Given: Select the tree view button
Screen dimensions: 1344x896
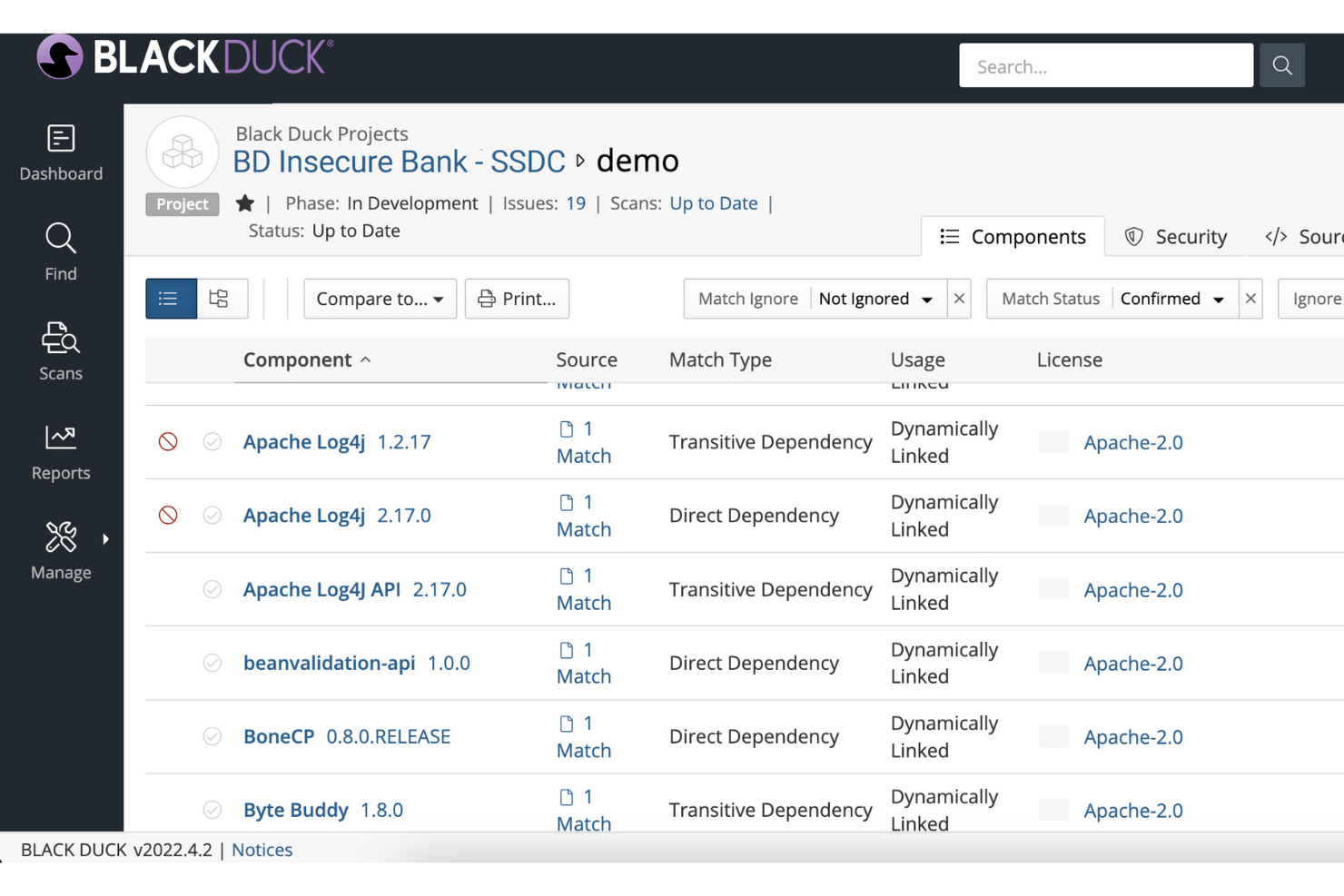Looking at the screenshot, I should tap(222, 299).
